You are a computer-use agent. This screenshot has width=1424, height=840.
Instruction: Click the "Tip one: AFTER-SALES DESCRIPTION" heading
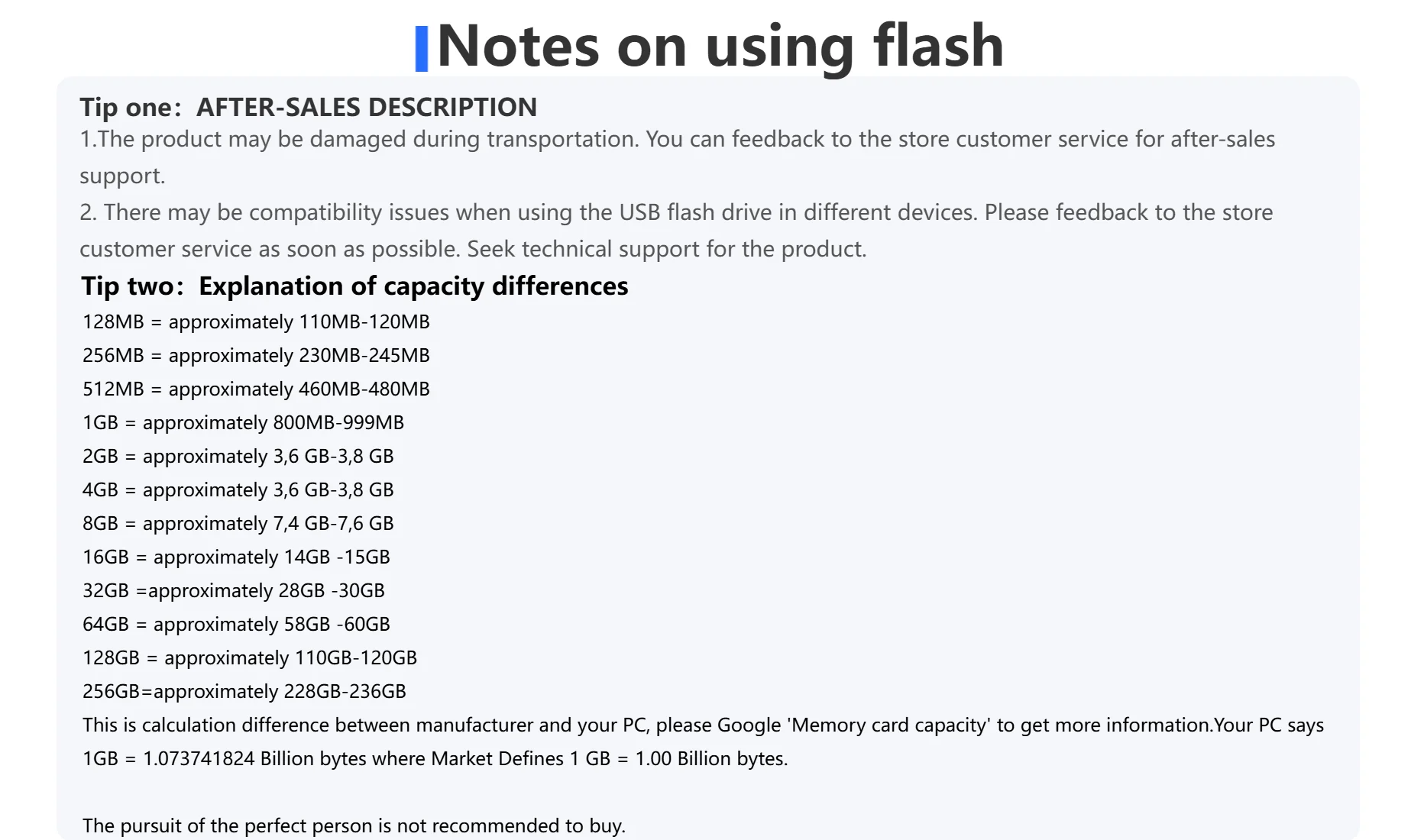tap(308, 107)
